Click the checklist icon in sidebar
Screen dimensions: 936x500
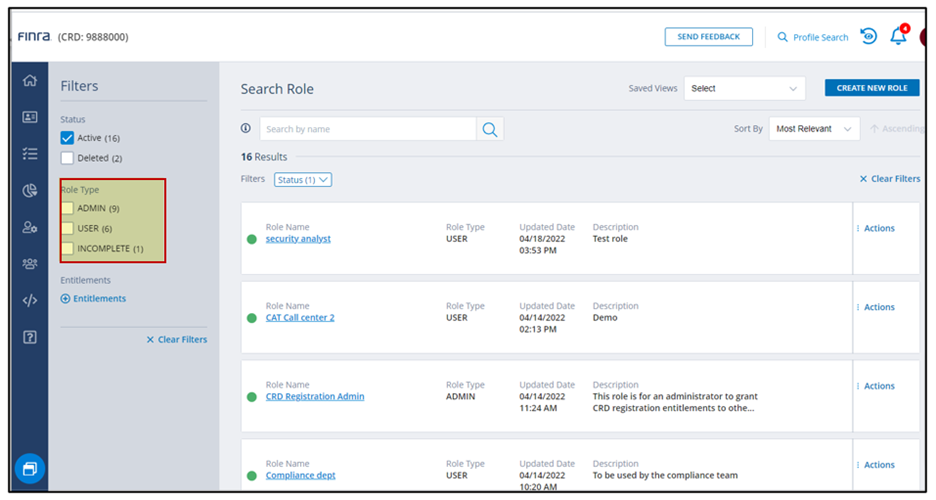(x=30, y=154)
